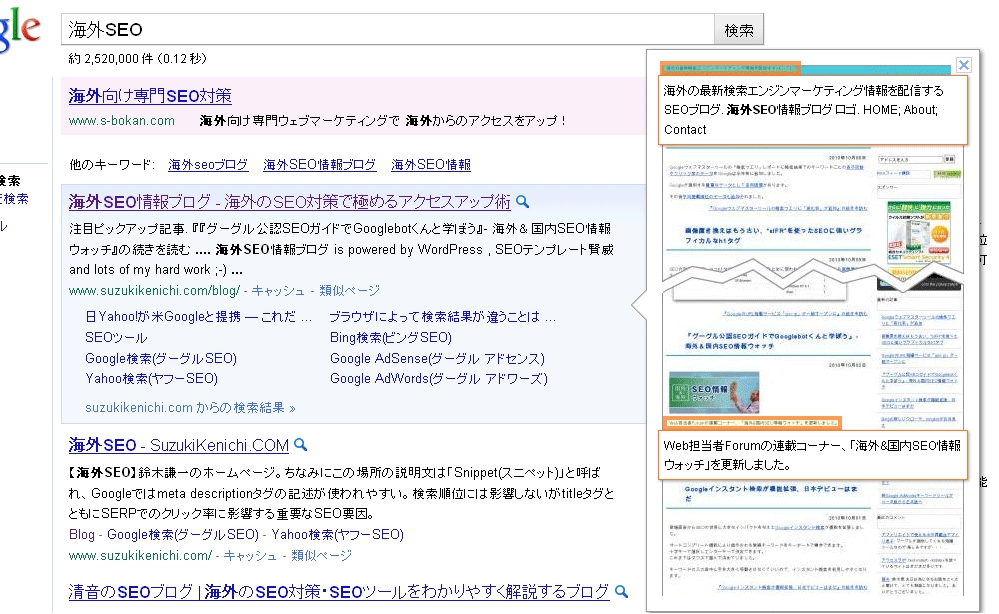
Task: Open the ad link 海外向け専門SEO対策
Action: coord(150,96)
